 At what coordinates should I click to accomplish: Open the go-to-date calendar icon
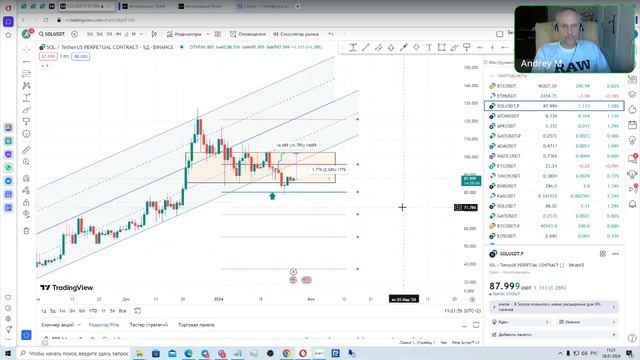click(x=138, y=311)
